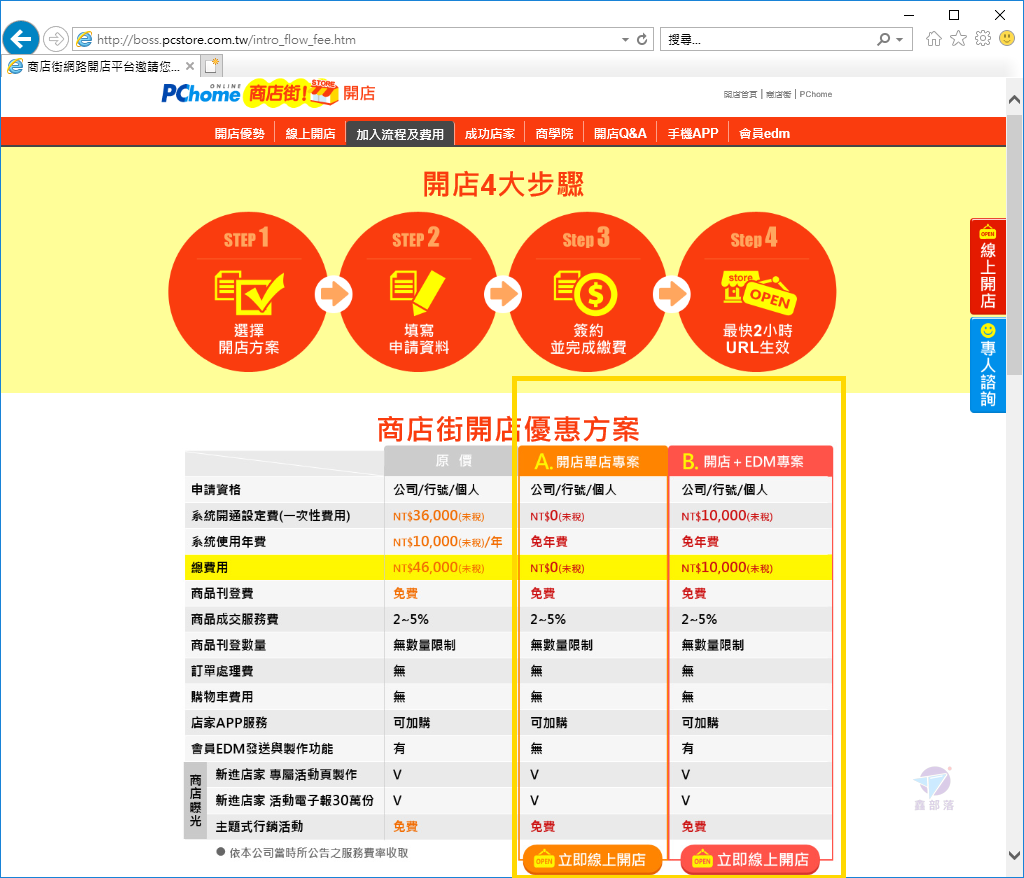Open the 商學院 menu item
Viewport: 1024px width, 878px height.
pos(554,134)
